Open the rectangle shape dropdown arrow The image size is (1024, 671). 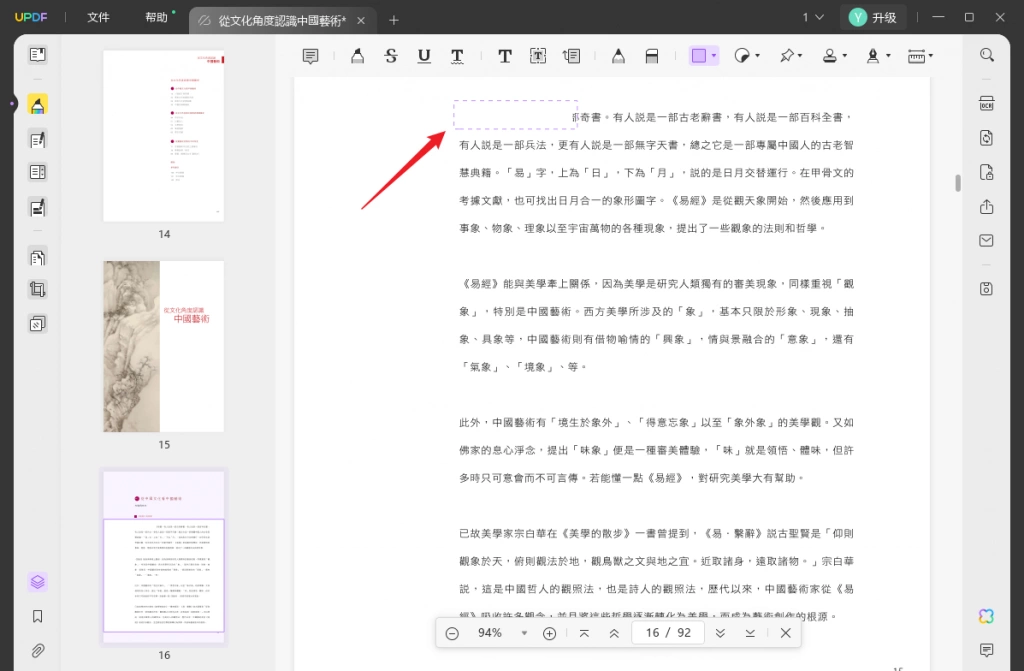[714, 56]
